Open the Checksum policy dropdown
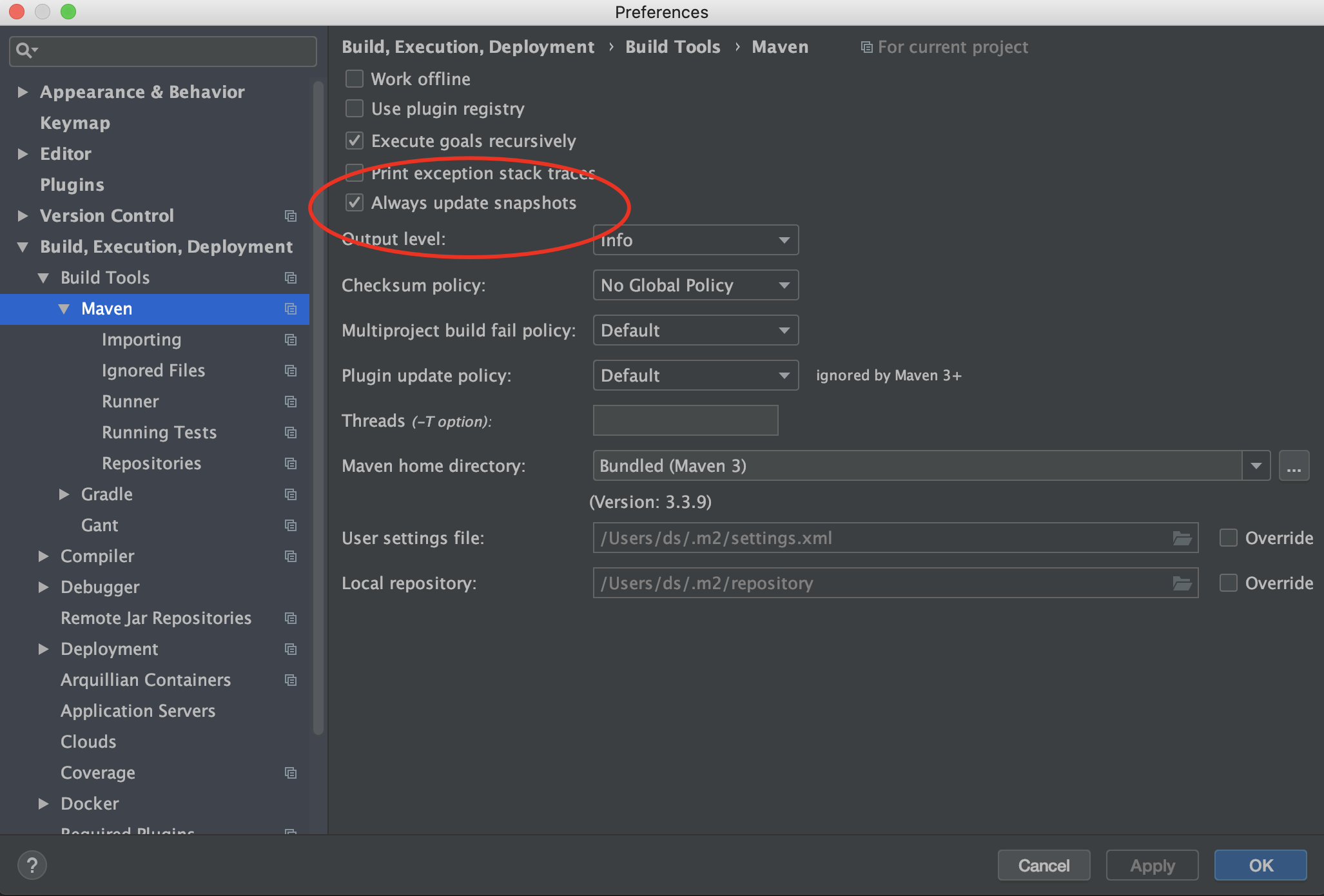 point(696,285)
